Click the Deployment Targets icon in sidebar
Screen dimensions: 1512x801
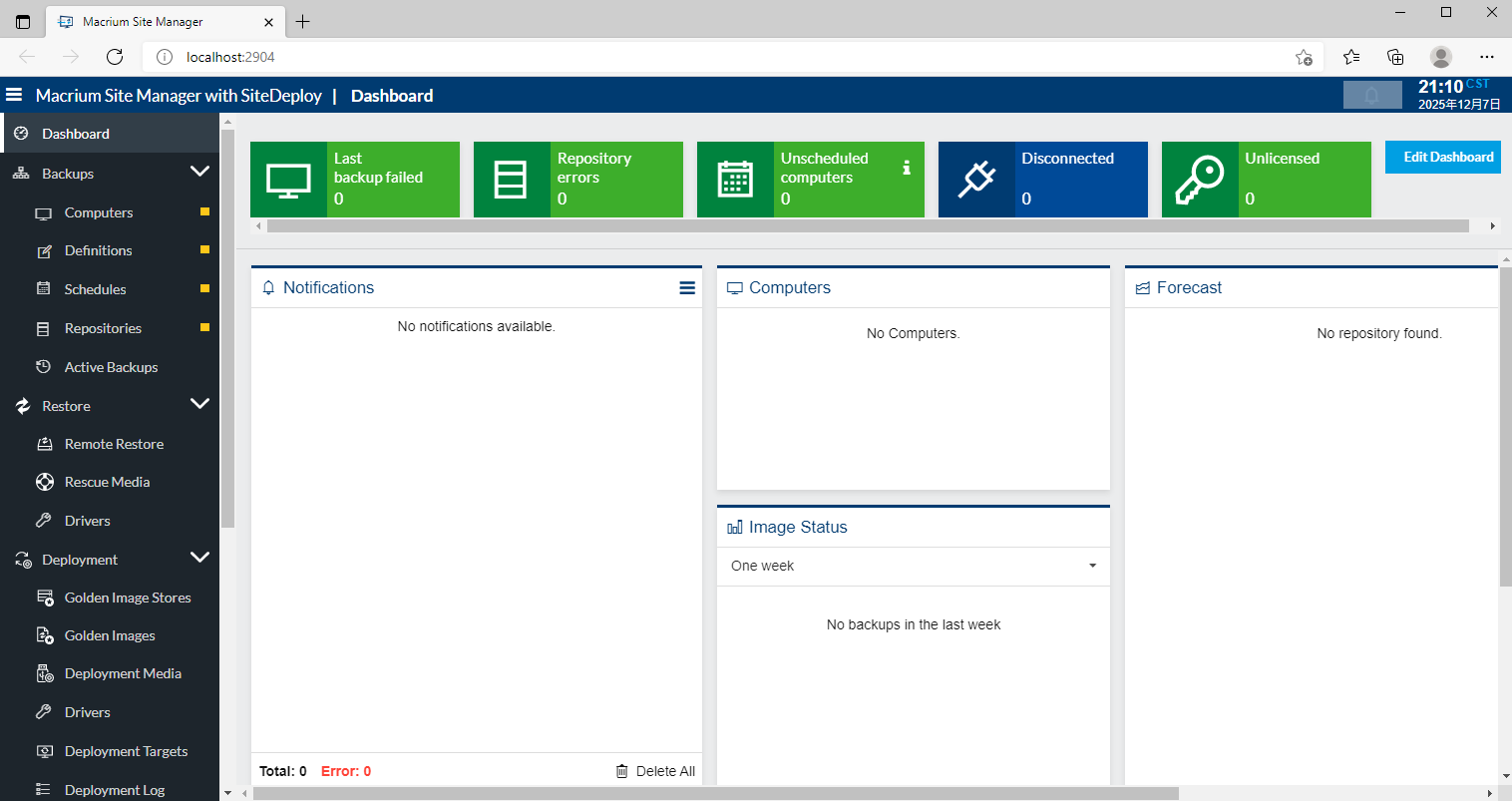[44, 751]
